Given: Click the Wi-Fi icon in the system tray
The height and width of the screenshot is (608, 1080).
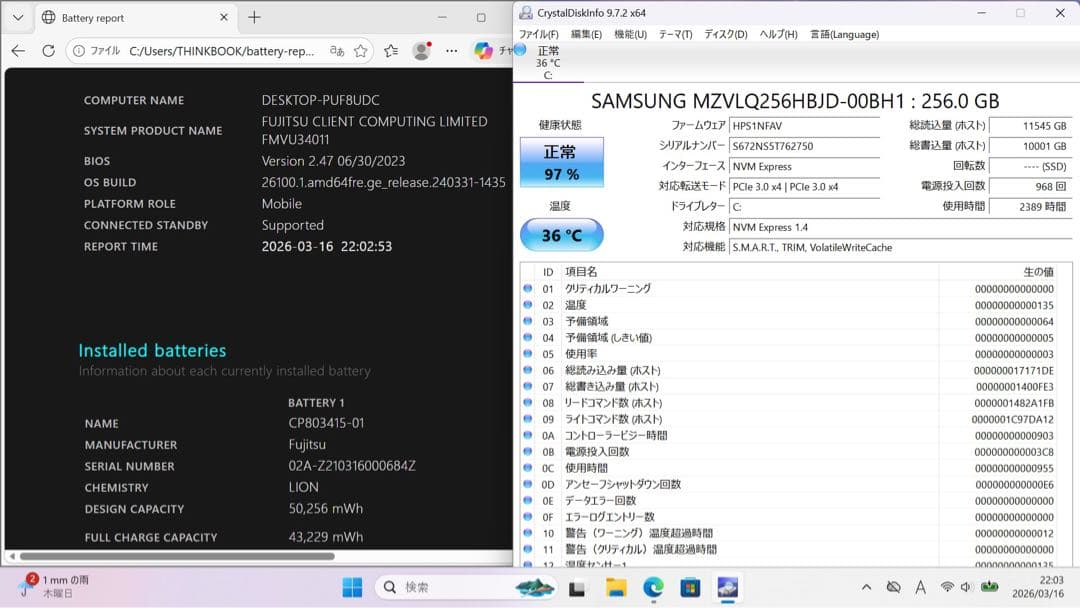Looking at the screenshot, I should [x=946, y=588].
